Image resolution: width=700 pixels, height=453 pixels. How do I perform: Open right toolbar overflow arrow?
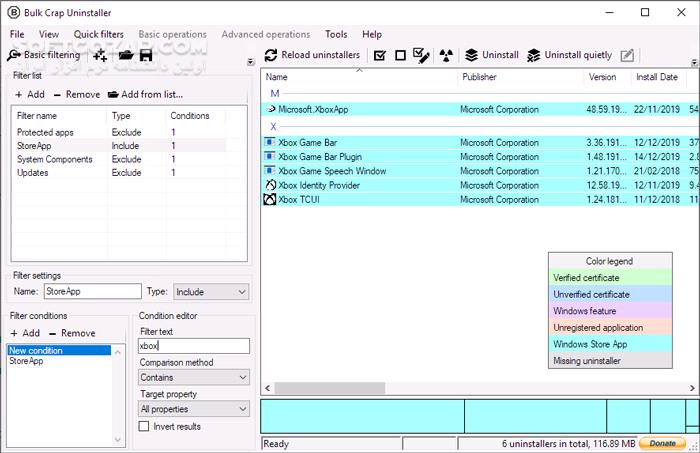click(x=694, y=62)
